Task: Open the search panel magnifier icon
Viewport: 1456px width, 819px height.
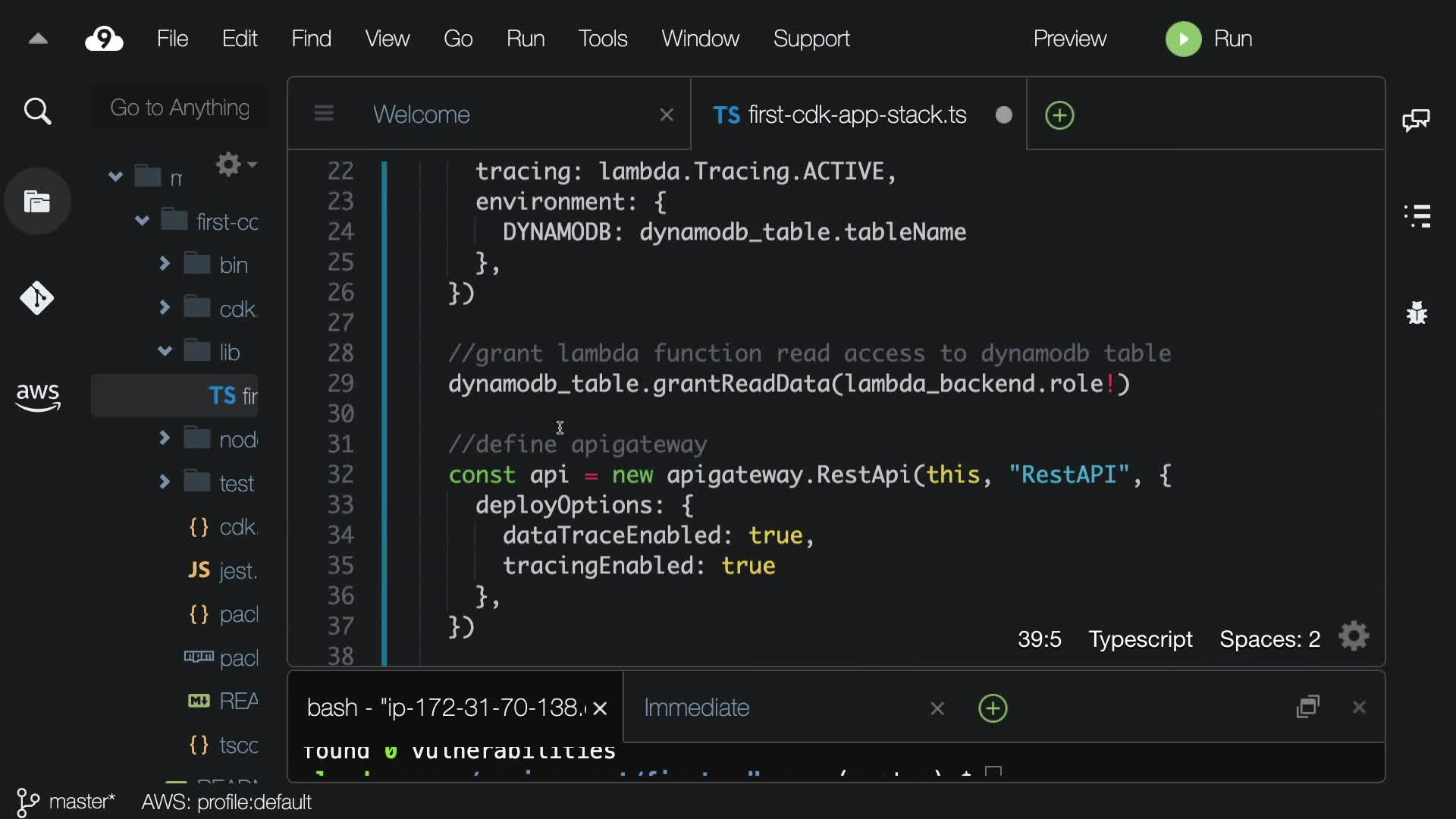Action: pyautogui.click(x=37, y=111)
